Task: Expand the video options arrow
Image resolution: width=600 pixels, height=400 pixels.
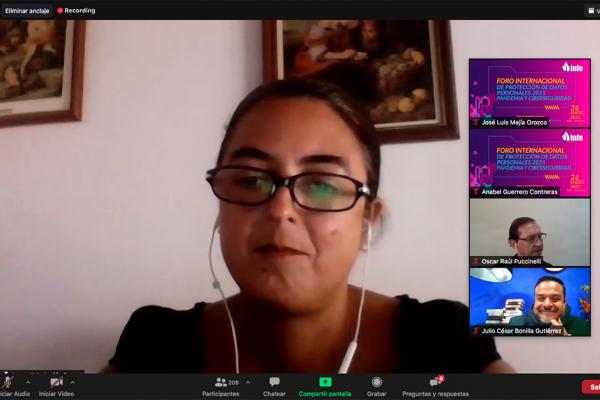Action: coord(73,382)
